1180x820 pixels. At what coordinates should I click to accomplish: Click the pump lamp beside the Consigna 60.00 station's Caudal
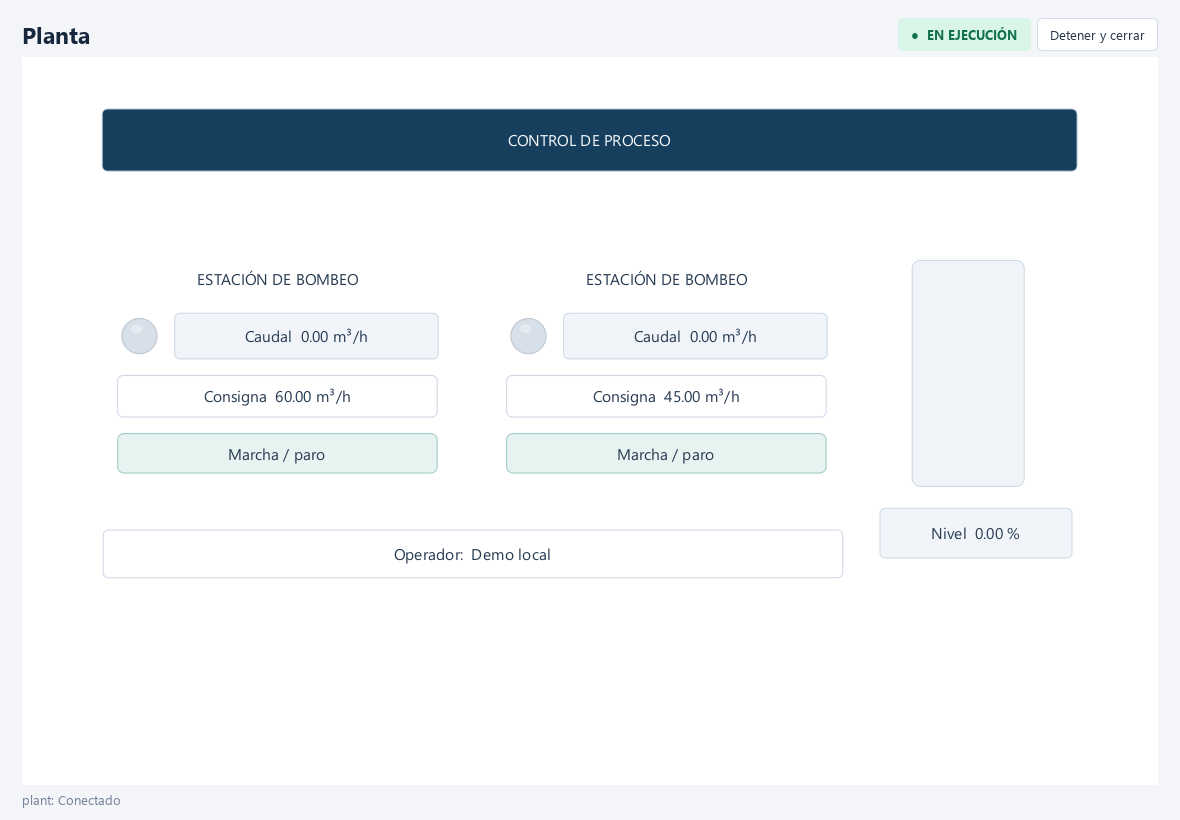tap(139, 336)
